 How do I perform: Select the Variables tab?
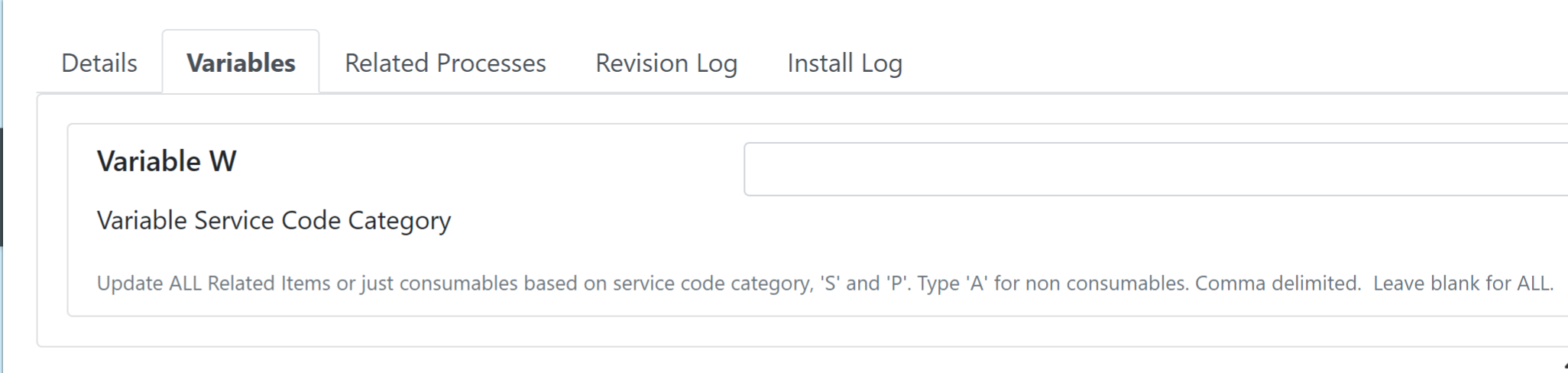[241, 63]
